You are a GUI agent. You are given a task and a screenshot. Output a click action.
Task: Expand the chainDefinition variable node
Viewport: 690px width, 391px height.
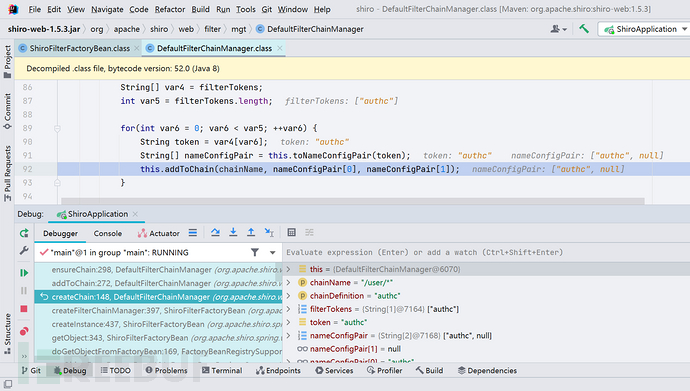(289, 296)
